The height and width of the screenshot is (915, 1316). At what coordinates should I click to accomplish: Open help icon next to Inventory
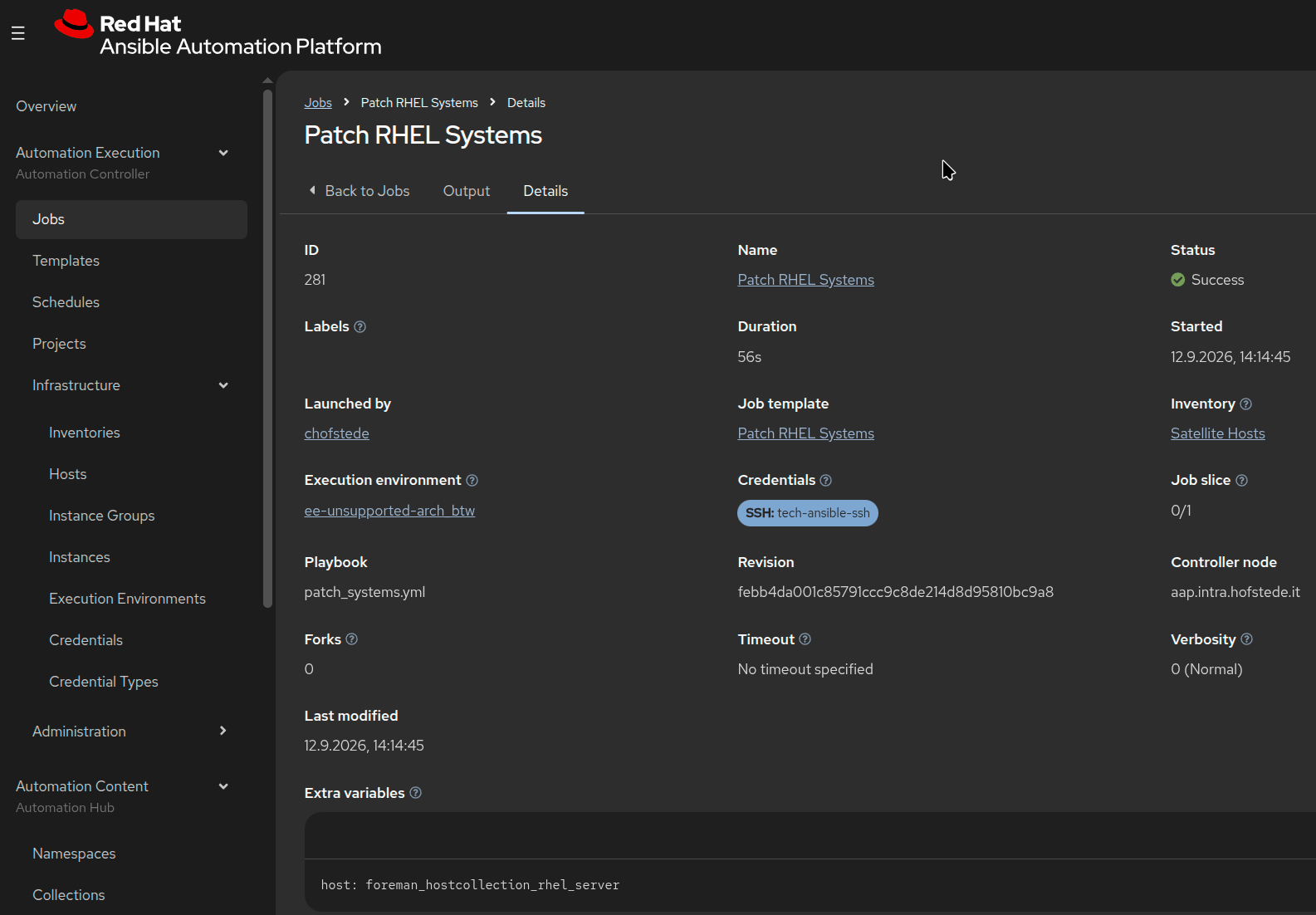tap(1245, 404)
